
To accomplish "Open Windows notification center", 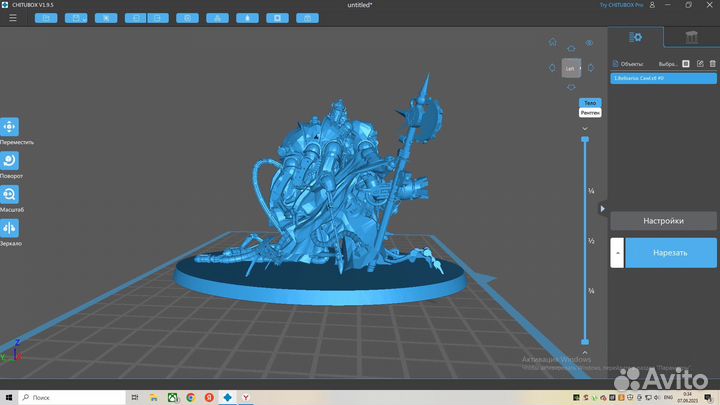I will (x=708, y=397).
